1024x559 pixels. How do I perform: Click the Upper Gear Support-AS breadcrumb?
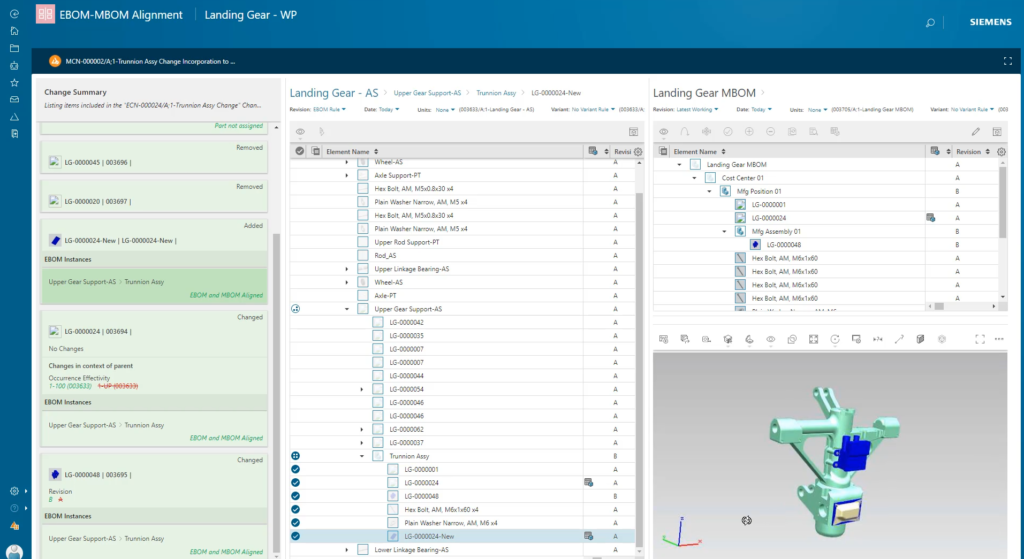[427, 93]
